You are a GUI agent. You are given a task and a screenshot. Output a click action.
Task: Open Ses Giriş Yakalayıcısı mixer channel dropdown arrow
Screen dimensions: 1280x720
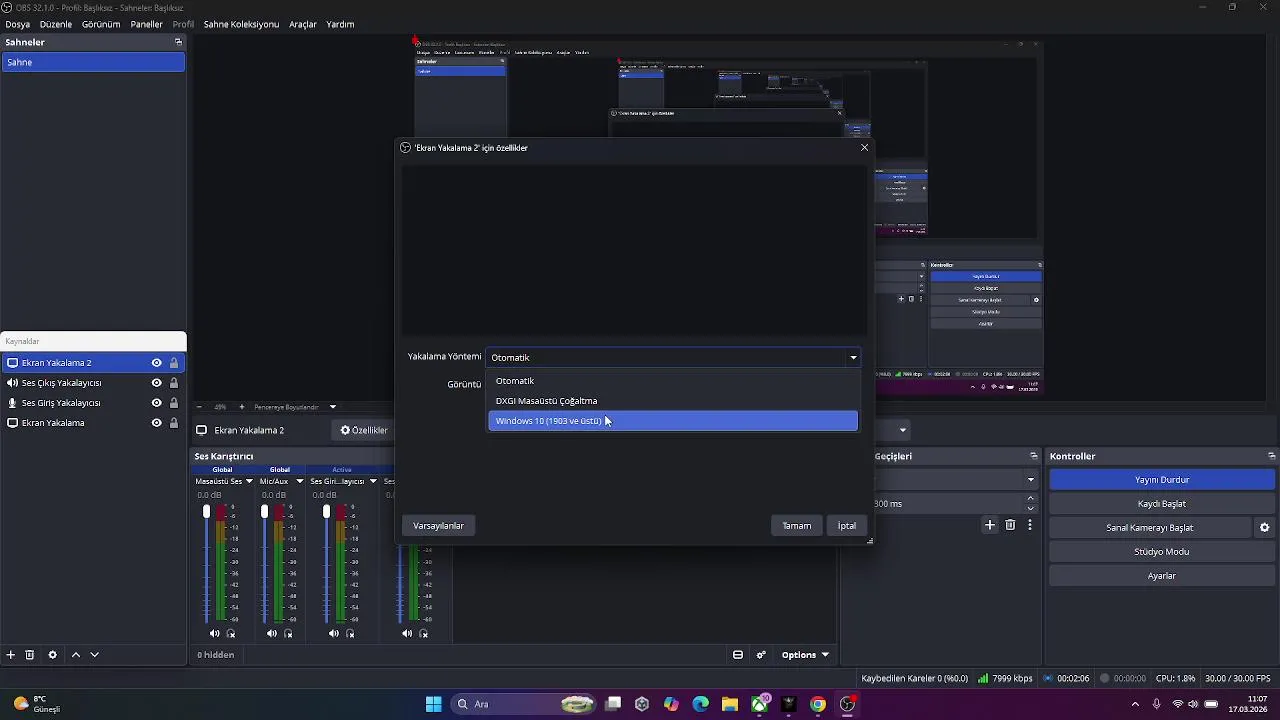tap(373, 481)
